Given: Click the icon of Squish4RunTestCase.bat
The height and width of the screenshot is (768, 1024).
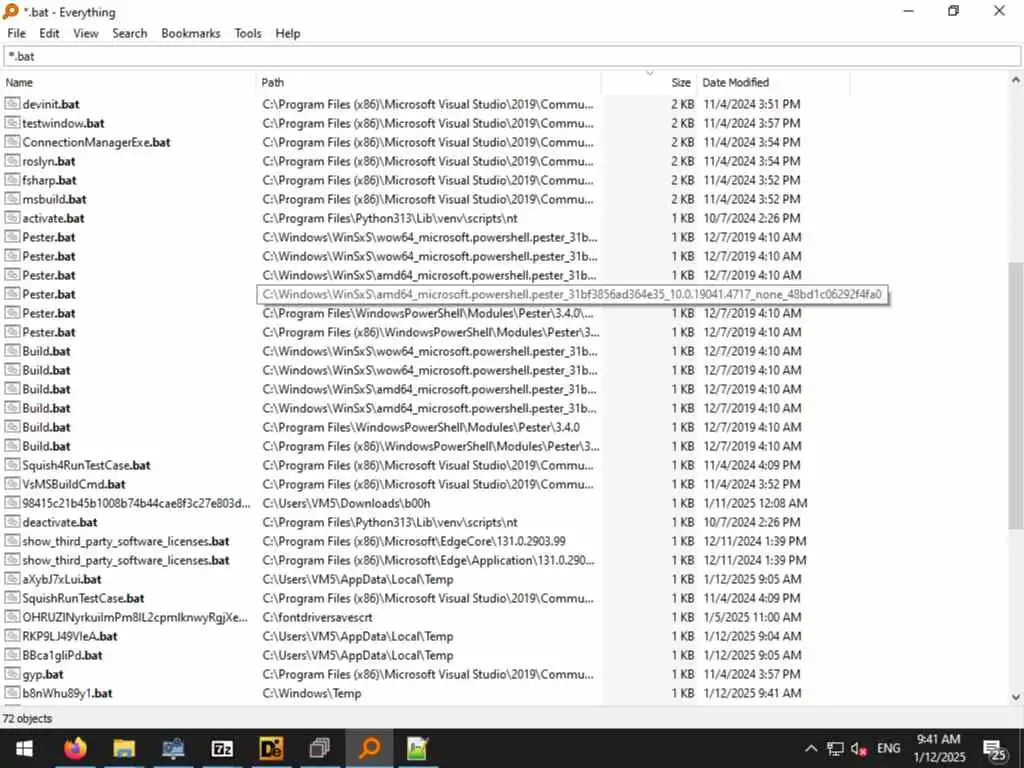Looking at the screenshot, I should (x=12, y=465).
